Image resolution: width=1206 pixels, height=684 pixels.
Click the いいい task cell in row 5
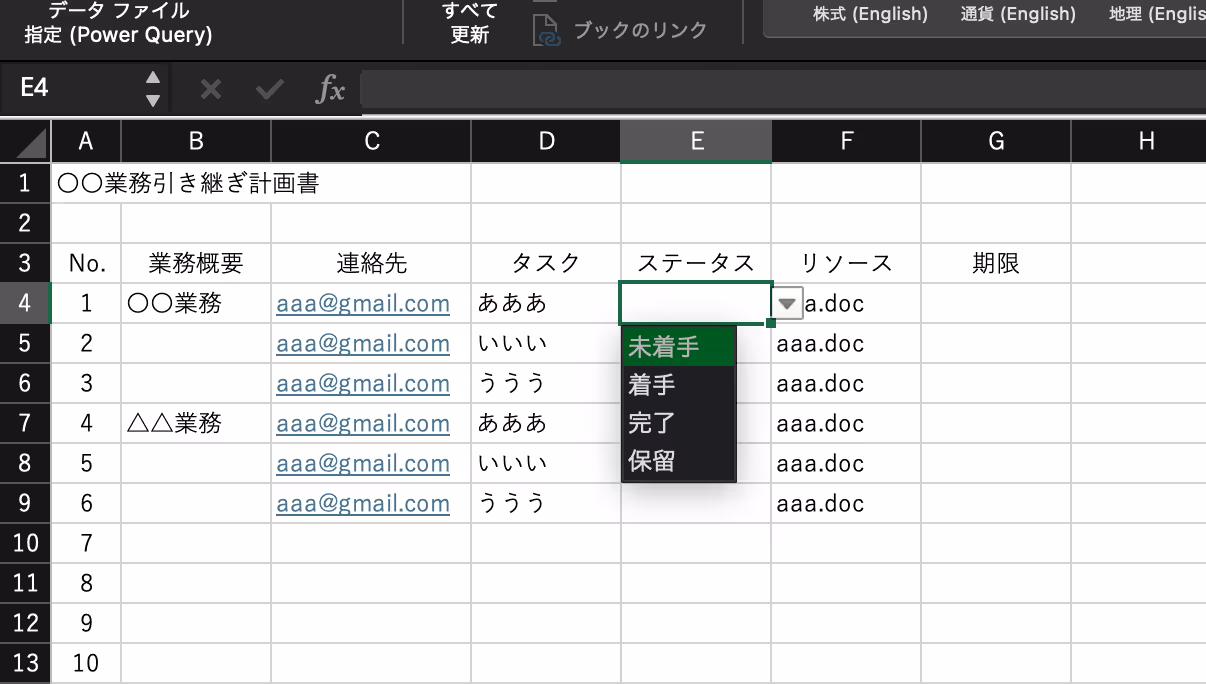point(546,343)
